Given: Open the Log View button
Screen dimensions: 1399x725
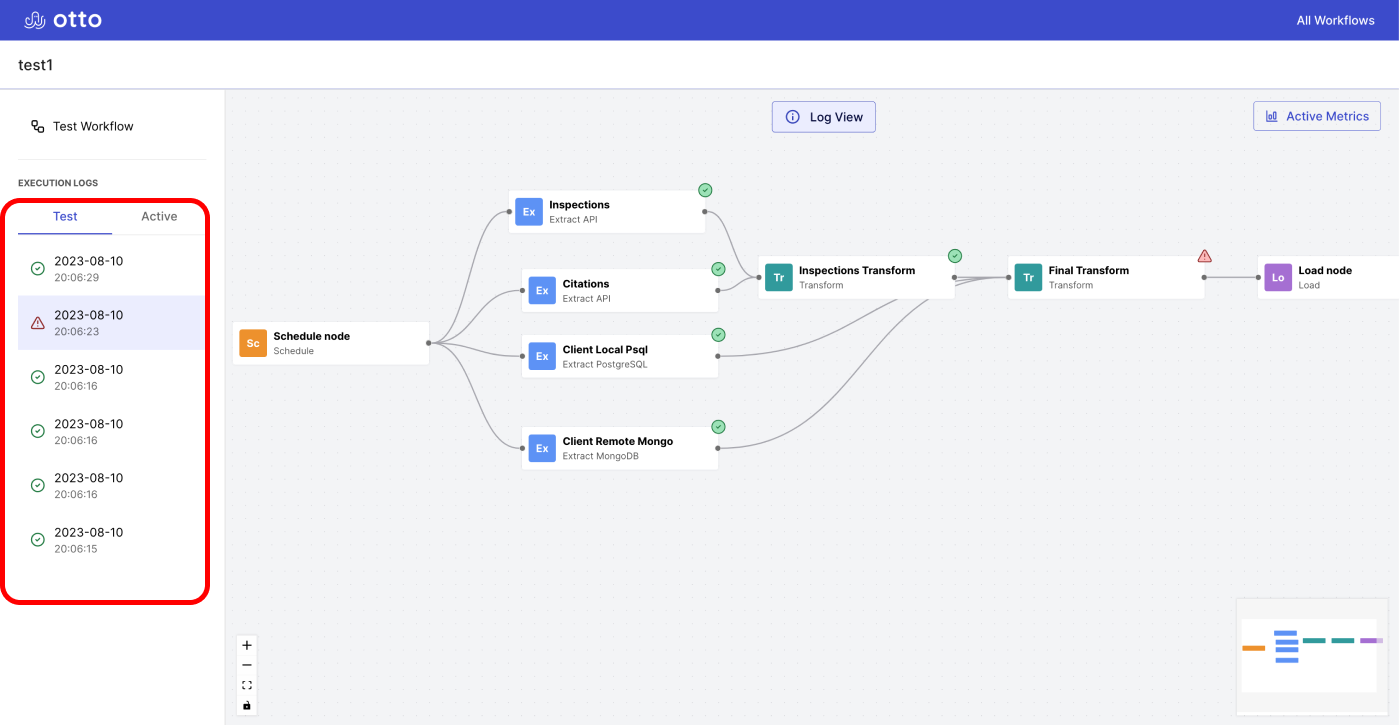Looking at the screenshot, I should pos(824,117).
